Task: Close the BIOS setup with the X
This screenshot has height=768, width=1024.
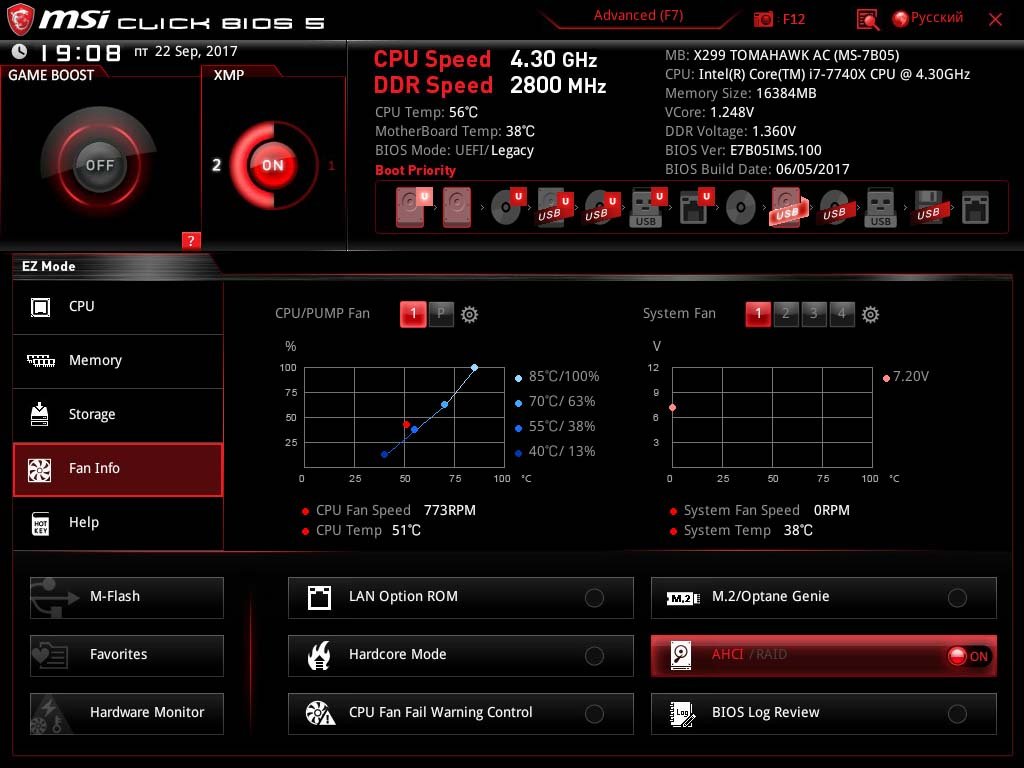Action: pos(995,20)
